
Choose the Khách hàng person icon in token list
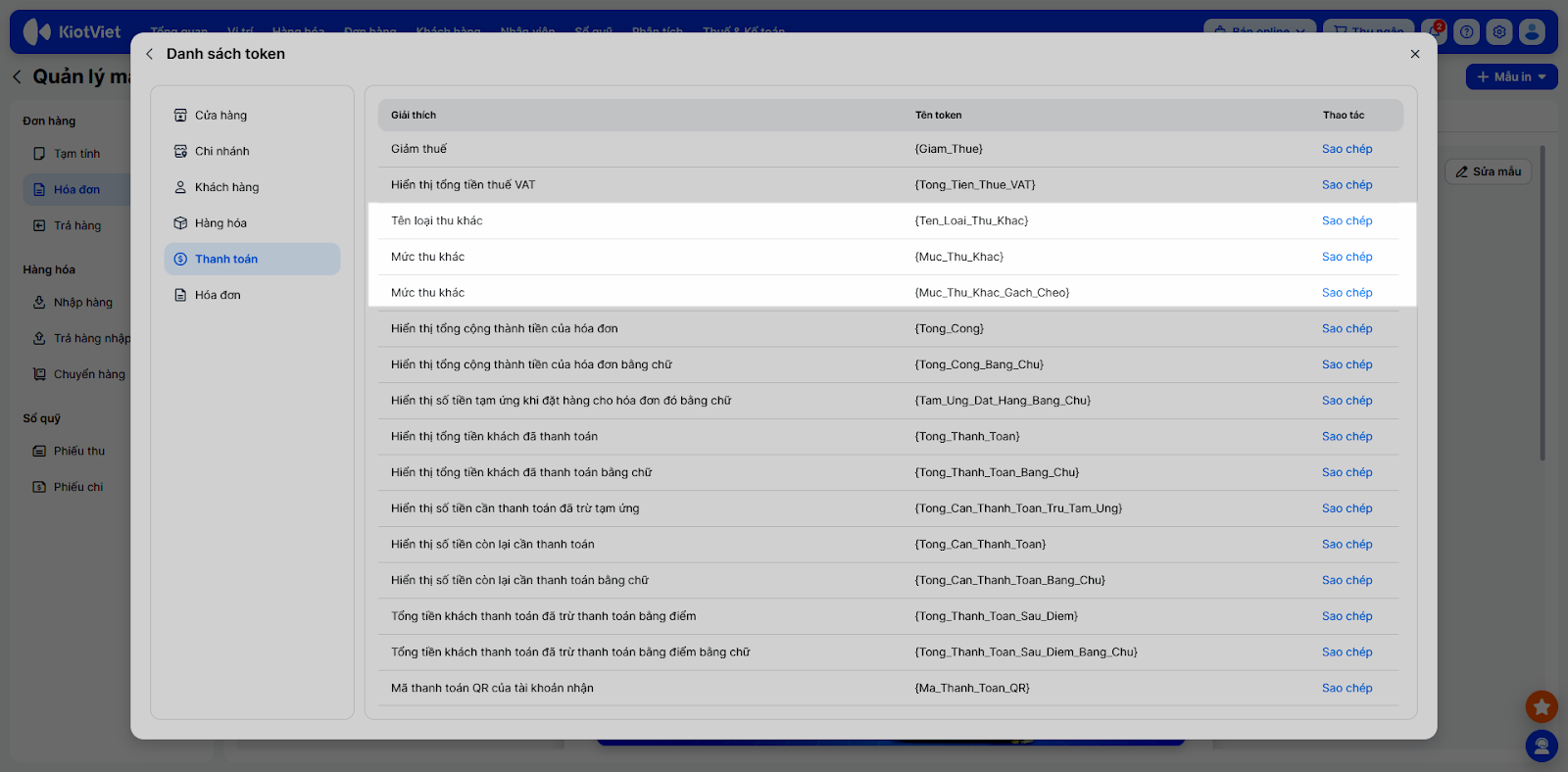pos(180,187)
